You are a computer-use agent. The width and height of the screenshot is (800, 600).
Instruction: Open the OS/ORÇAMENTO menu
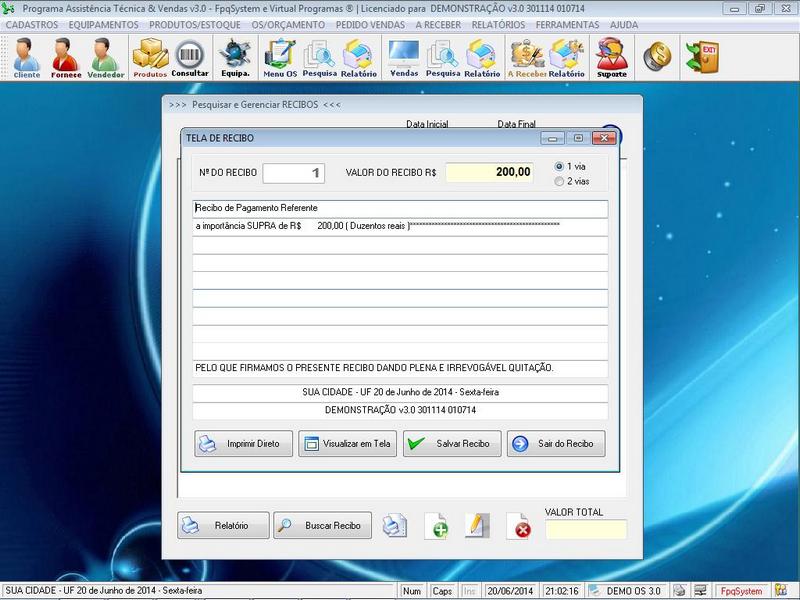coord(288,25)
